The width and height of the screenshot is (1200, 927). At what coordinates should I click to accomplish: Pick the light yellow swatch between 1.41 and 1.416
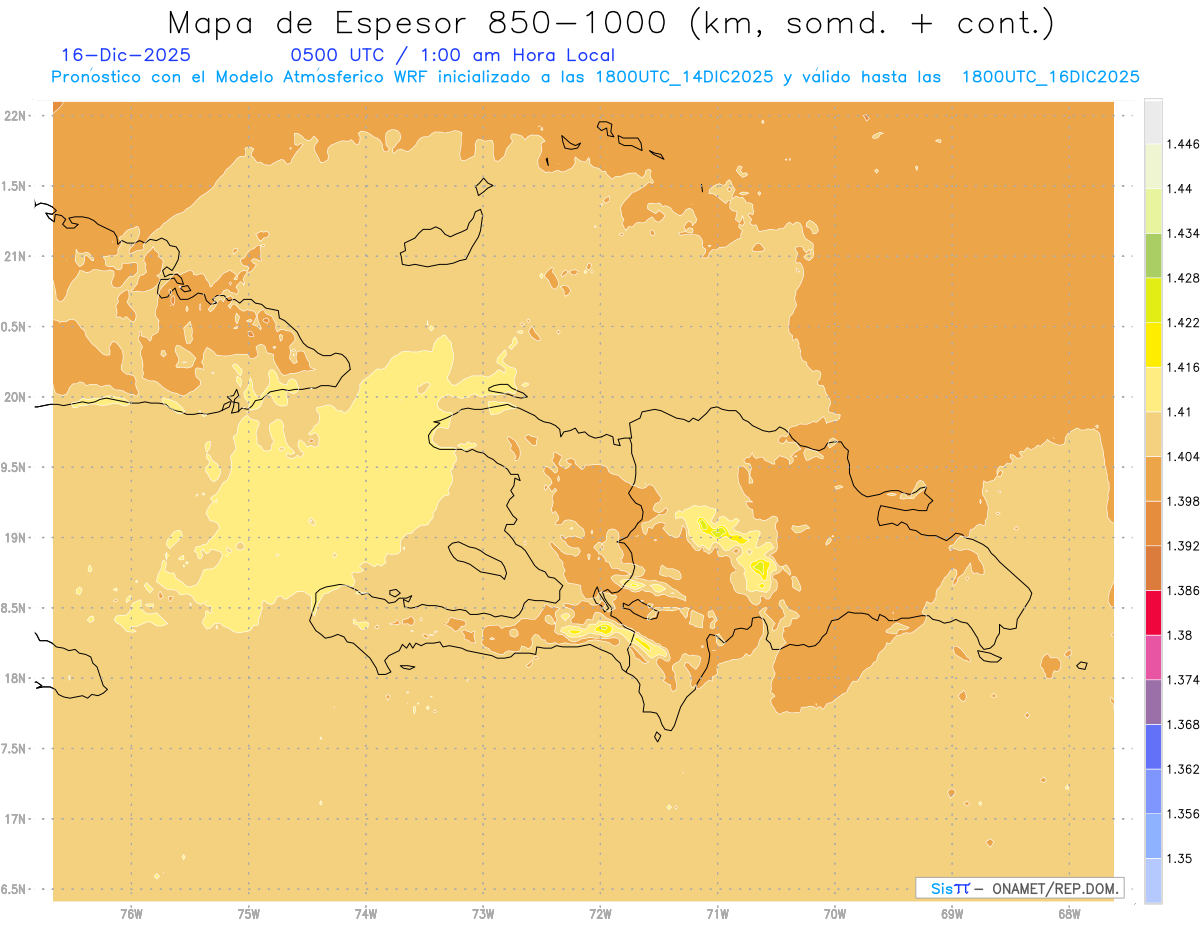point(1153,389)
